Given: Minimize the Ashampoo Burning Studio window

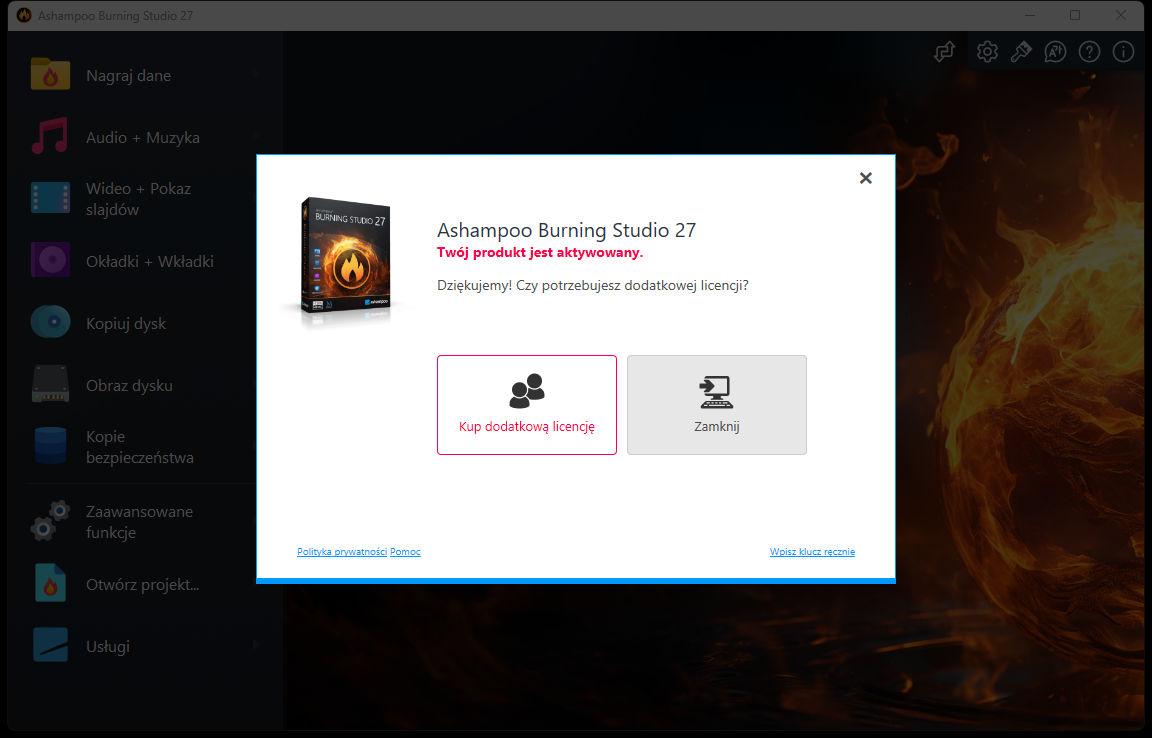Looking at the screenshot, I should 1030,15.
